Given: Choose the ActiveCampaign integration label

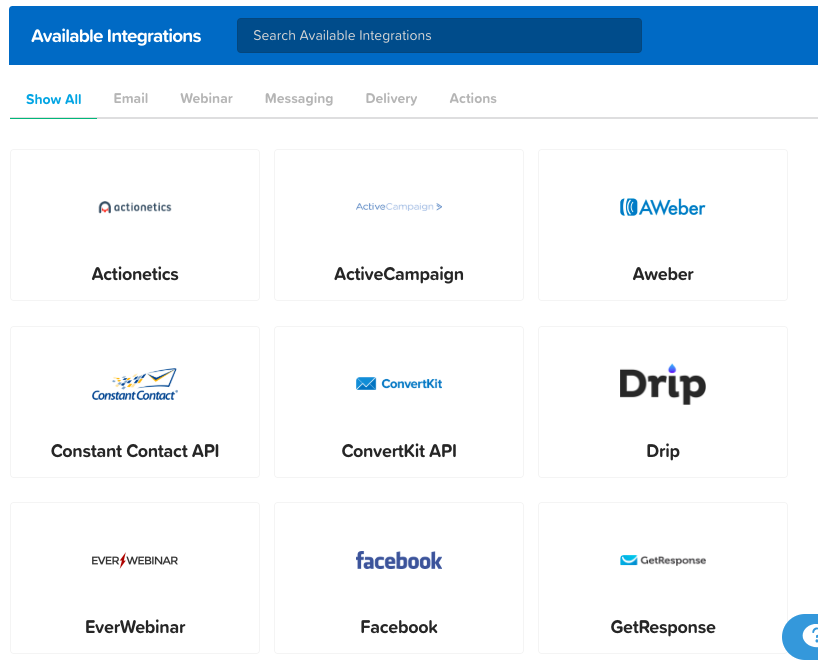Looking at the screenshot, I should point(399,274).
